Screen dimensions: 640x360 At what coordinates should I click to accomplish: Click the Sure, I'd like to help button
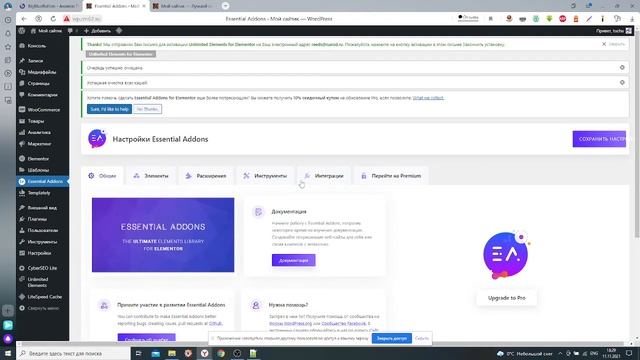coord(109,109)
